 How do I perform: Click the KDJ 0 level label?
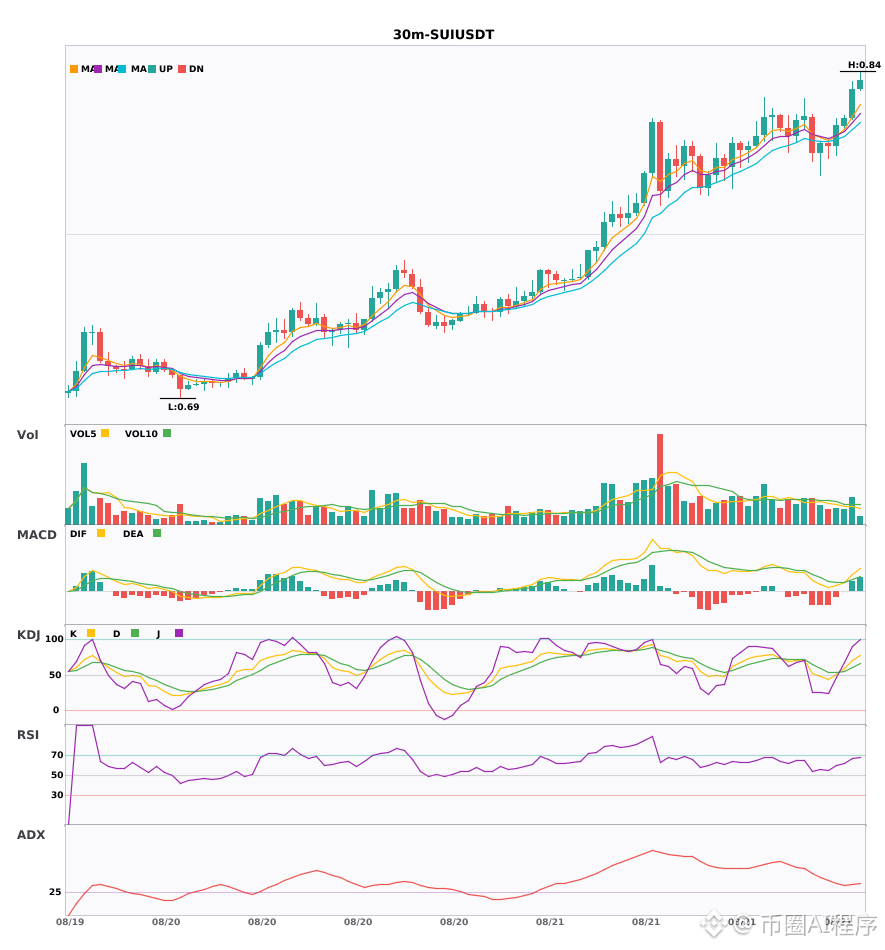56,710
